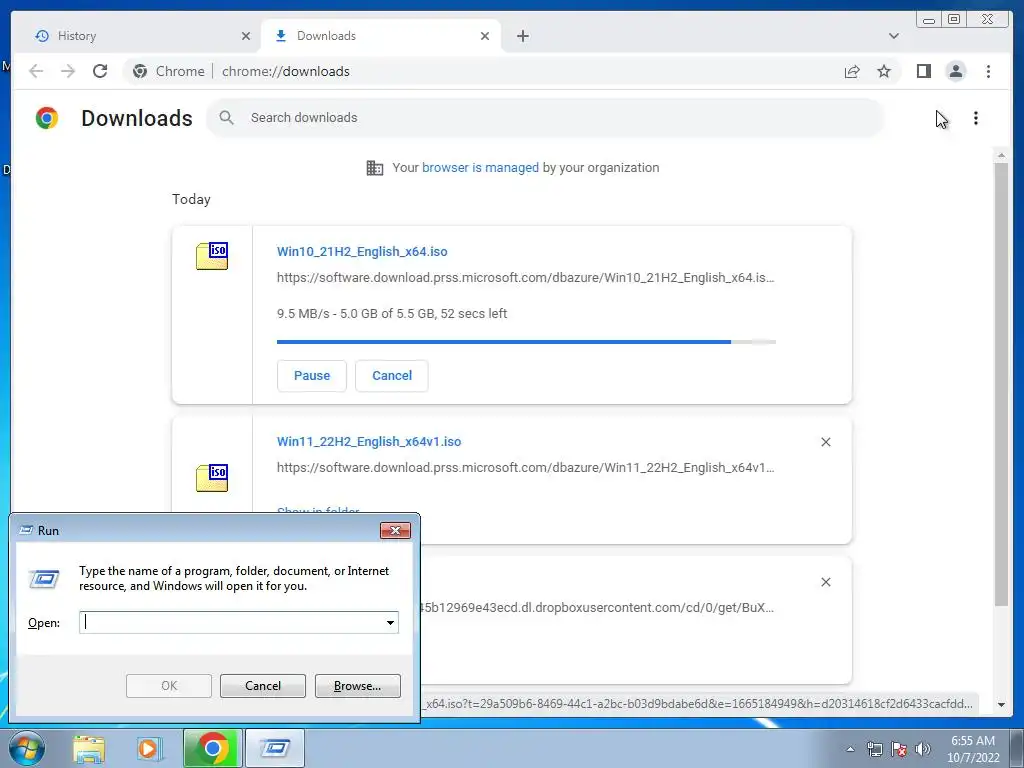Screen dimensions: 1024x768
Task: Go back with the browser back arrow
Action: 36,71
